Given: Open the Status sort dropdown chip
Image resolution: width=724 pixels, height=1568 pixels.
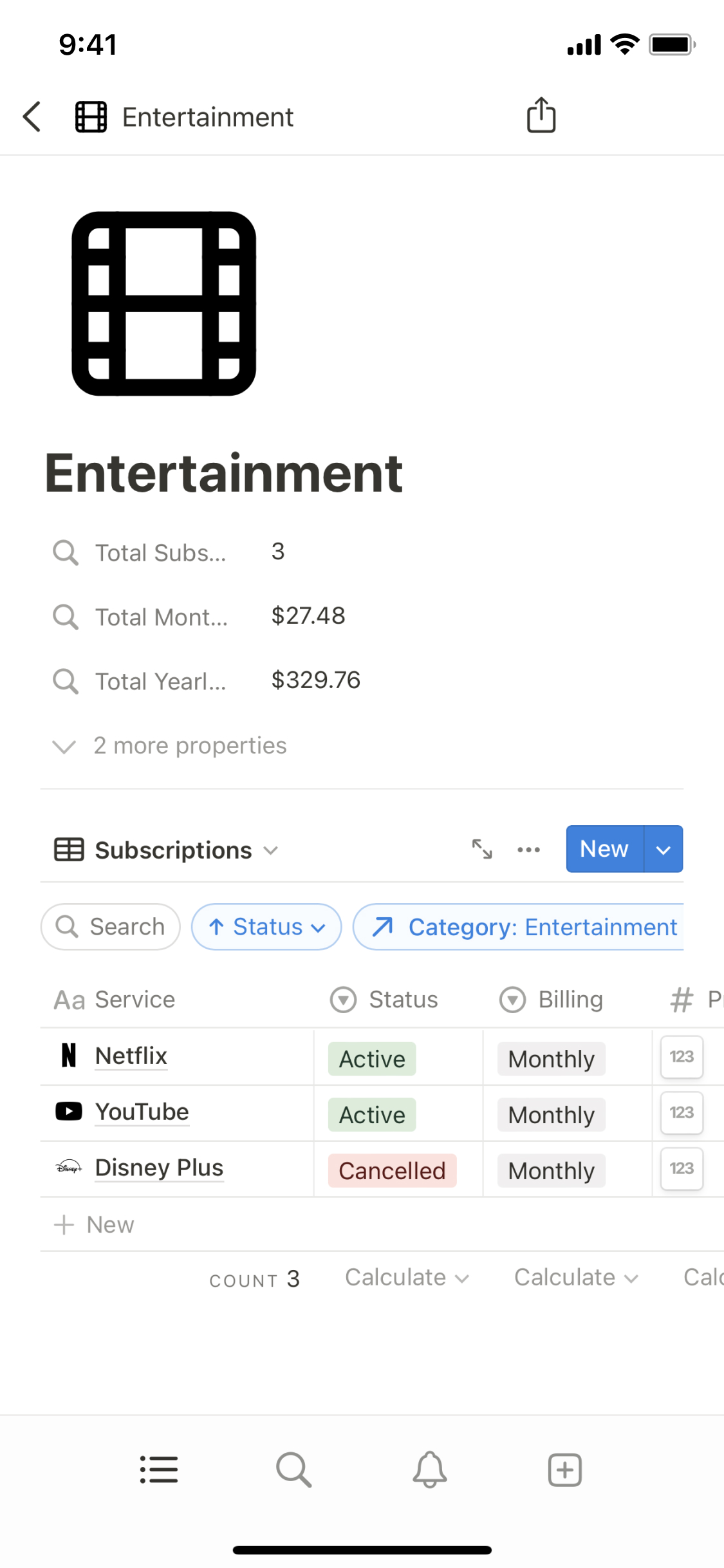Looking at the screenshot, I should pos(266,927).
